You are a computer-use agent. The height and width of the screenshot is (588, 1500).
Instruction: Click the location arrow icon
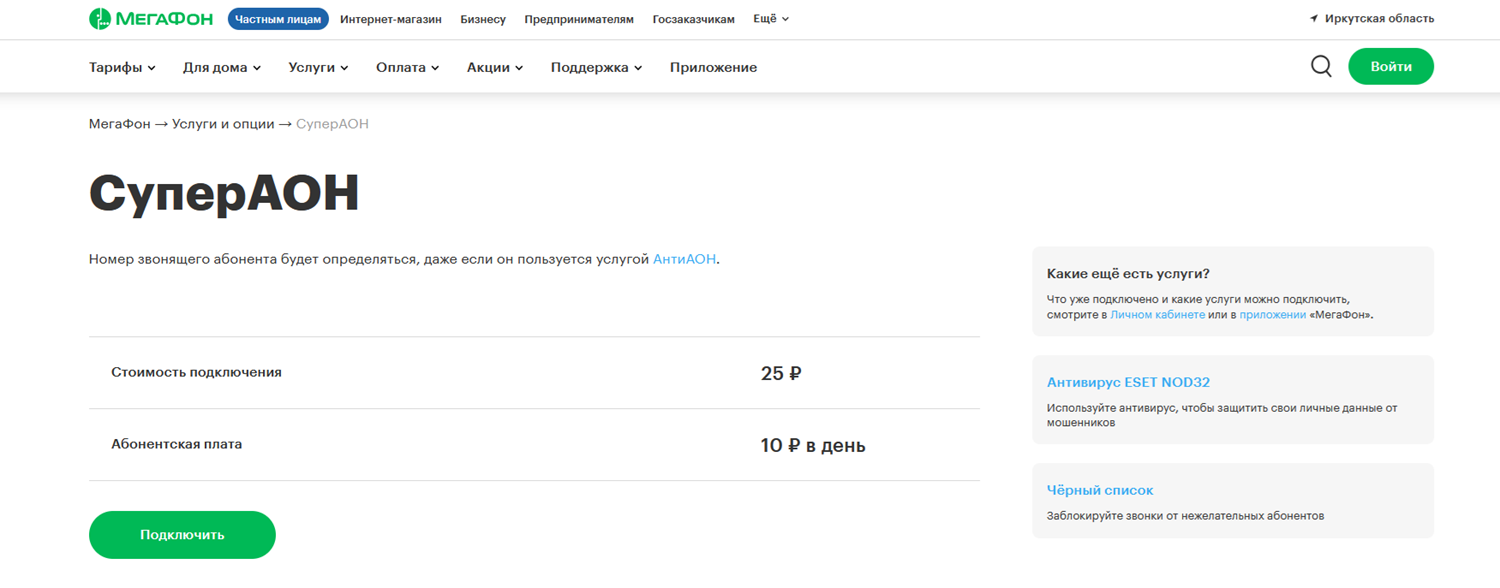(1314, 19)
